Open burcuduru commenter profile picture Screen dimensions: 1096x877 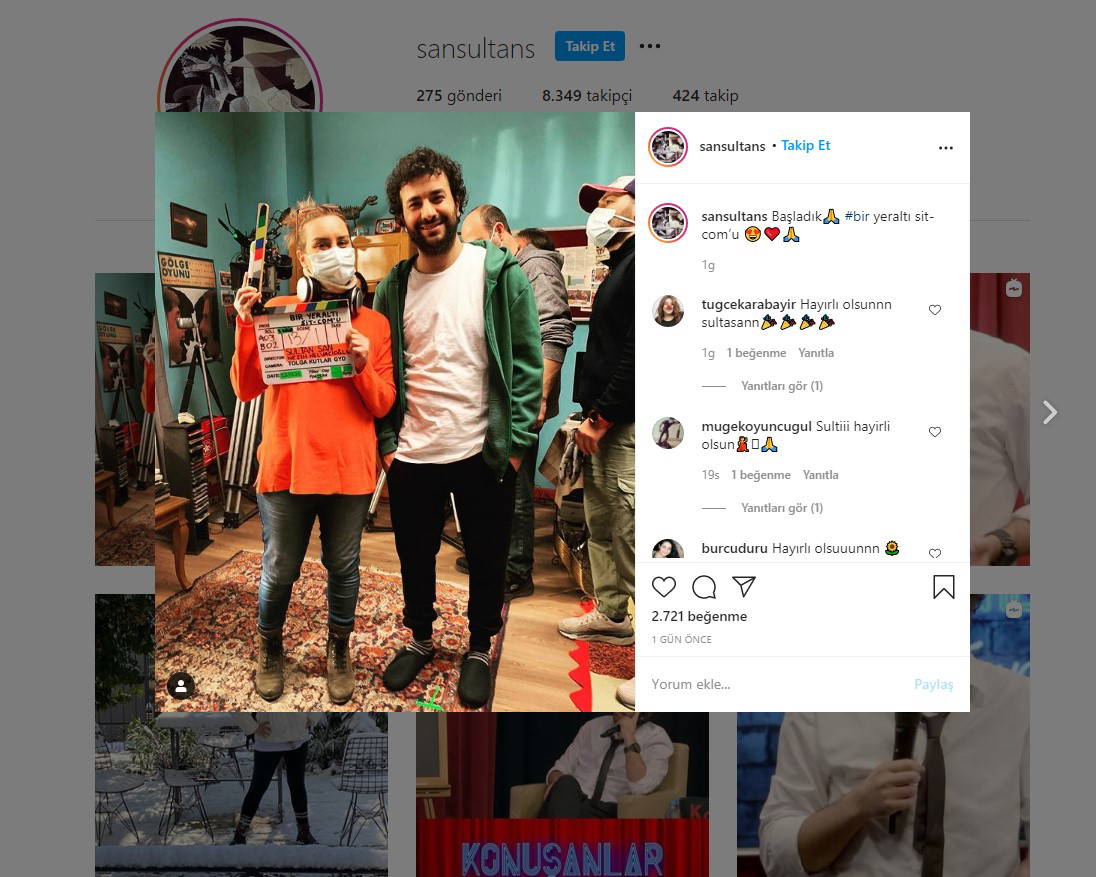click(667, 551)
